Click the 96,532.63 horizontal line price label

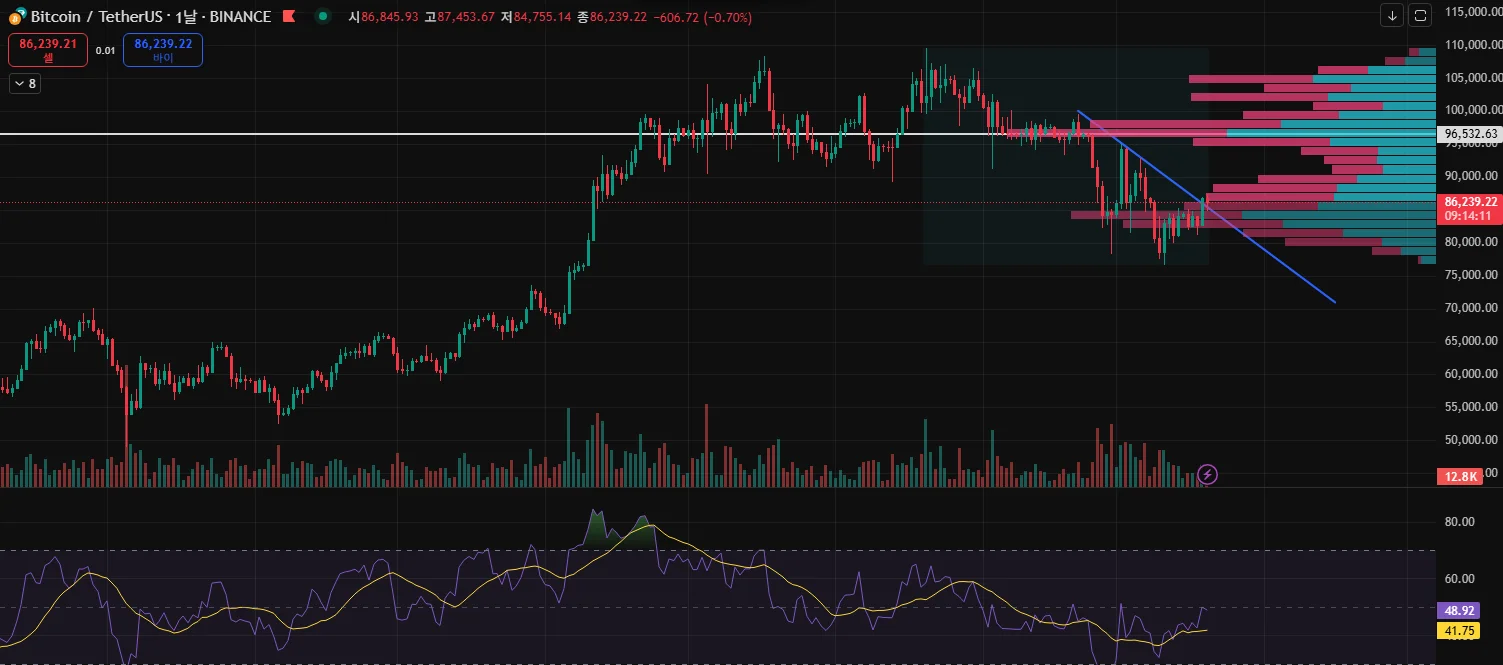pyautogui.click(x=1470, y=134)
